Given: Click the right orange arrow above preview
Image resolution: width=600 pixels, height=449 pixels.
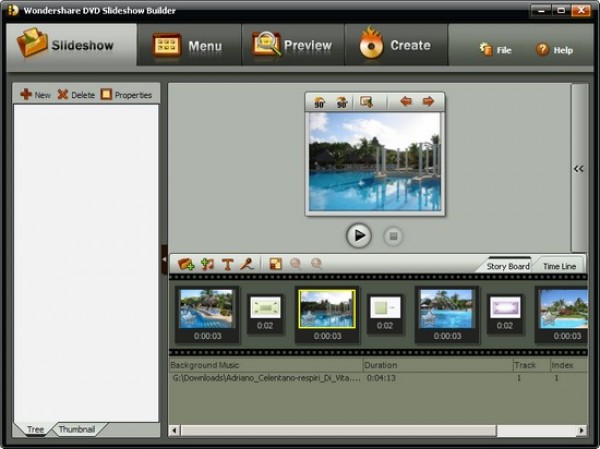Looking at the screenshot, I should [x=428, y=102].
